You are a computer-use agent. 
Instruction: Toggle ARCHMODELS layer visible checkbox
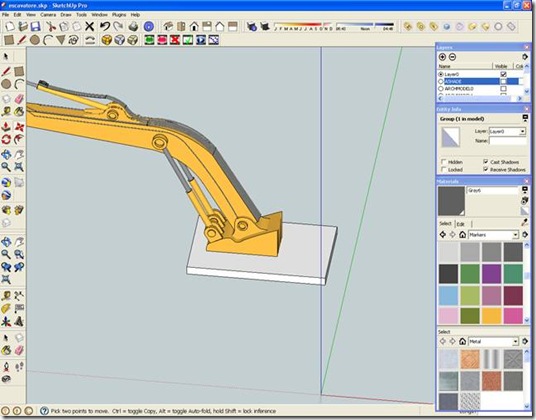pyautogui.click(x=503, y=89)
